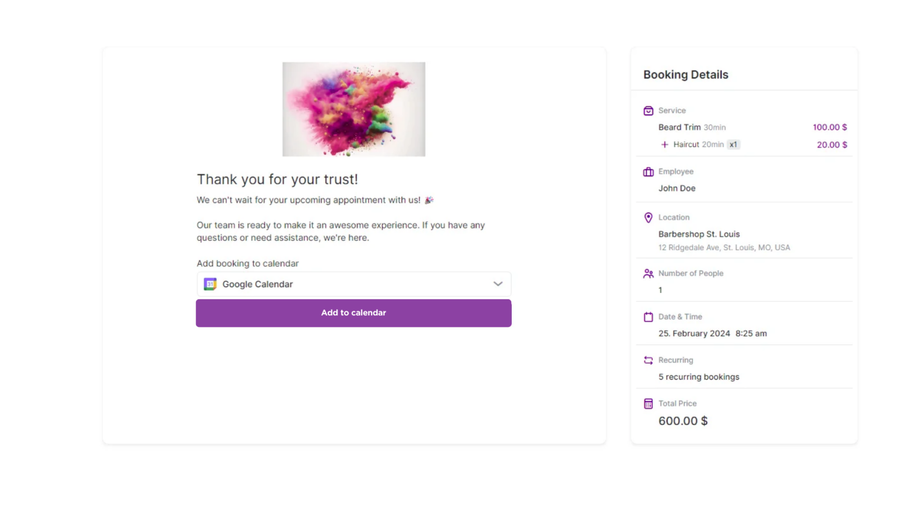The height and width of the screenshot is (517, 920).
Task: Open the Google Calendar dropdown
Action: (353, 284)
